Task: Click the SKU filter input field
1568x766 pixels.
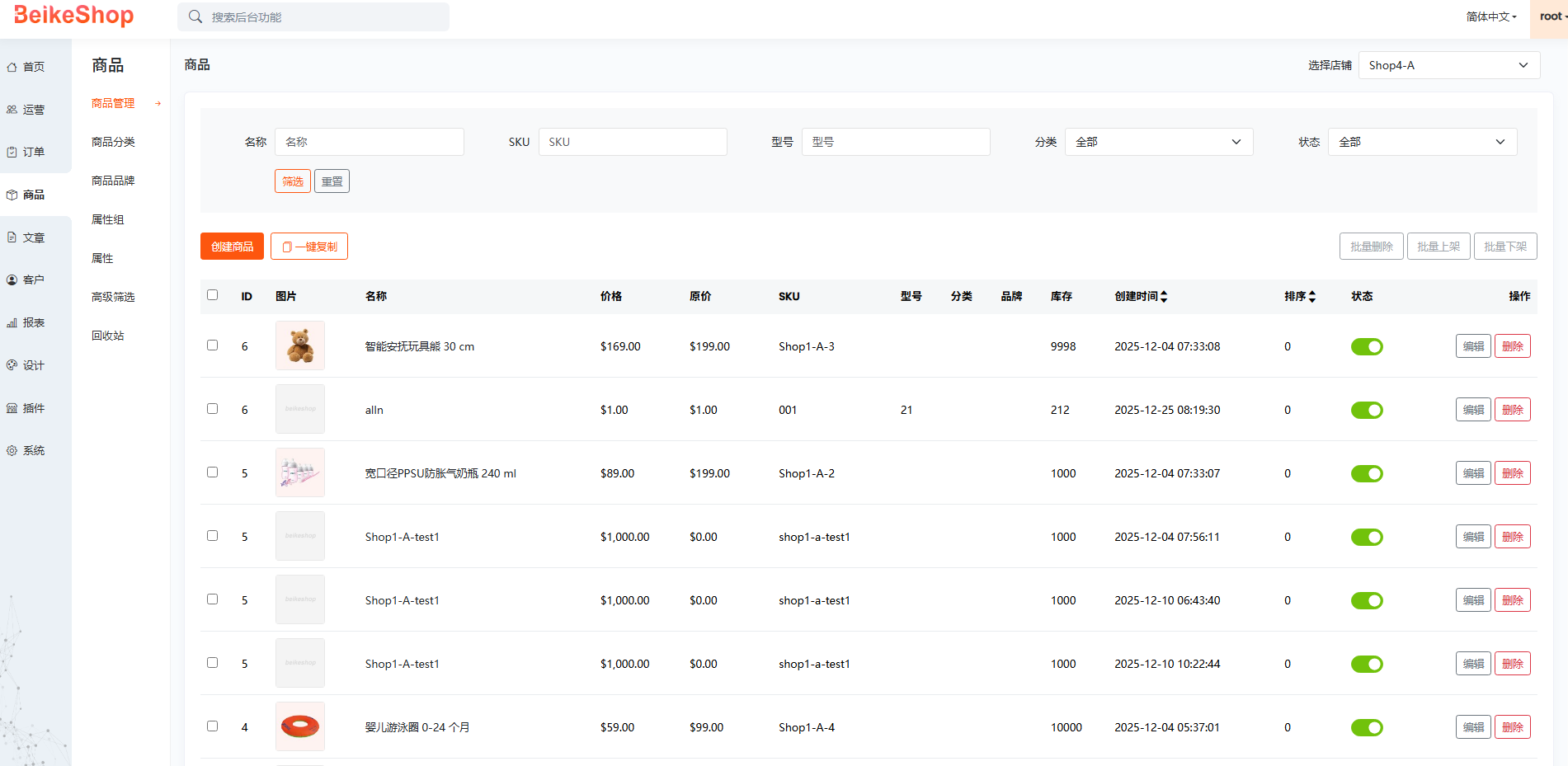Action: [633, 142]
